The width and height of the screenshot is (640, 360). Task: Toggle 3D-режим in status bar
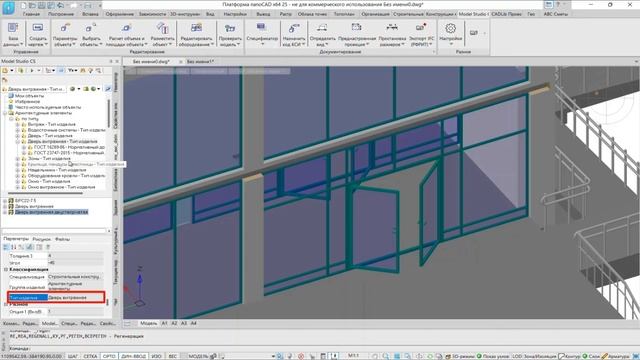(x=460, y=356)
